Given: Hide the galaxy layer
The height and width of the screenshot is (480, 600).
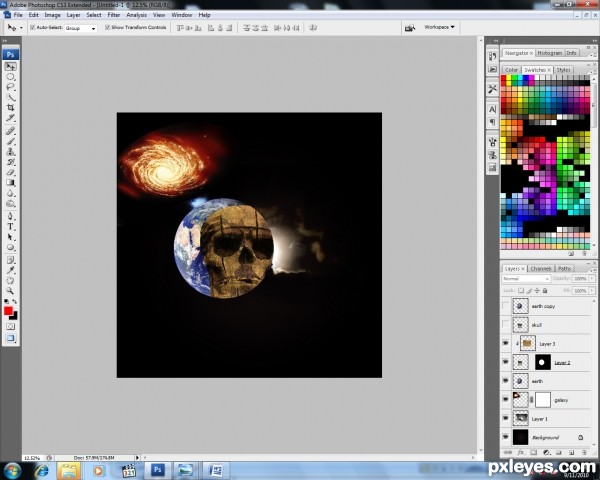Looking at the screenshot, I should [x=505, y=399].
